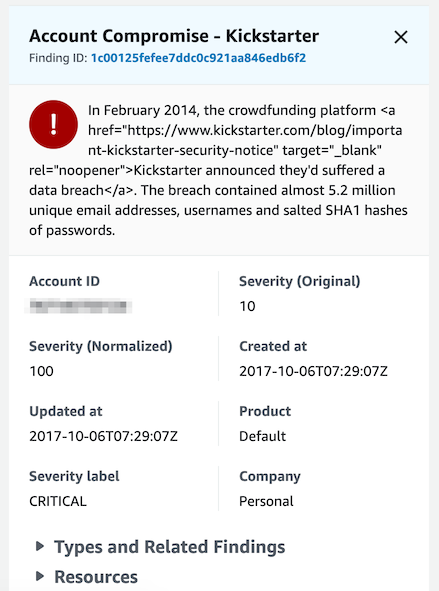Viewport: 439px width, 591px height.
Task: Select the blurred Account ID value
Action: tap(78, 306)
